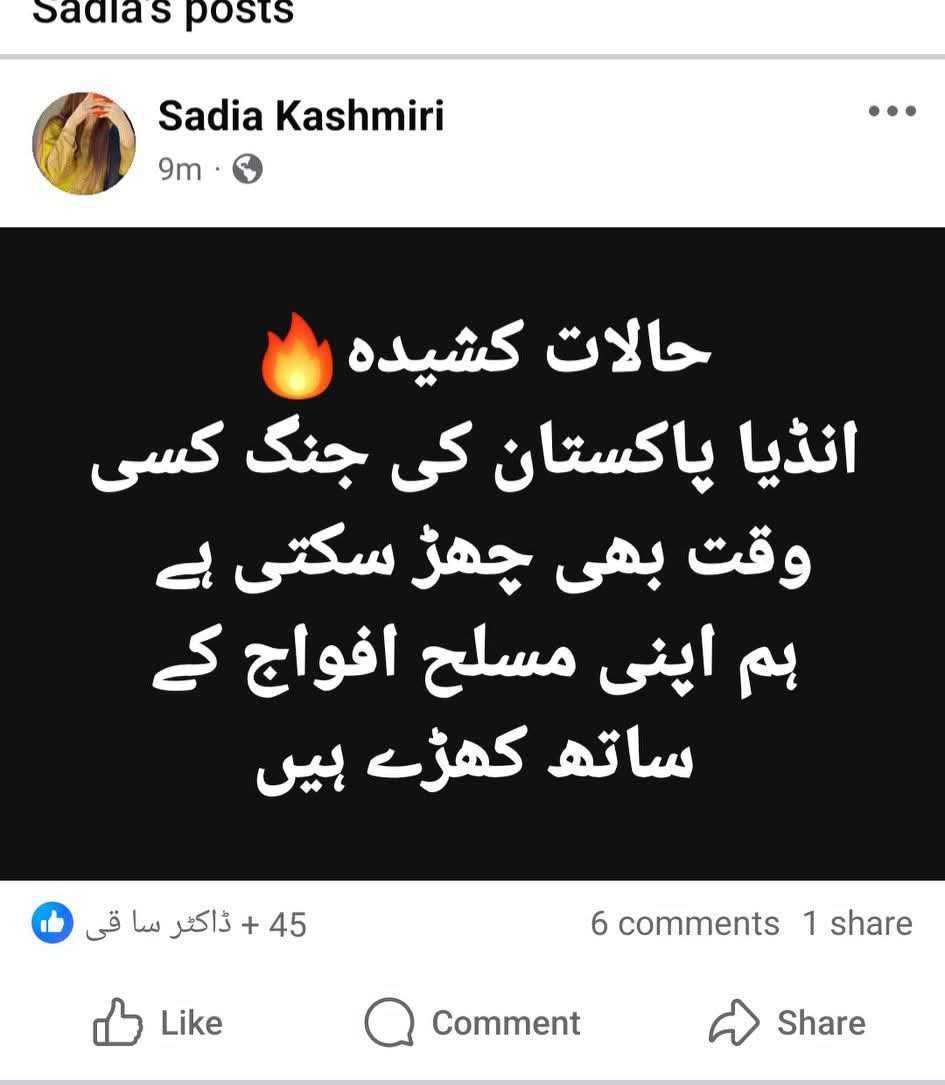Click the arrow Share icon
This screenshot has width=945, height=1085.
(733, 1022)
